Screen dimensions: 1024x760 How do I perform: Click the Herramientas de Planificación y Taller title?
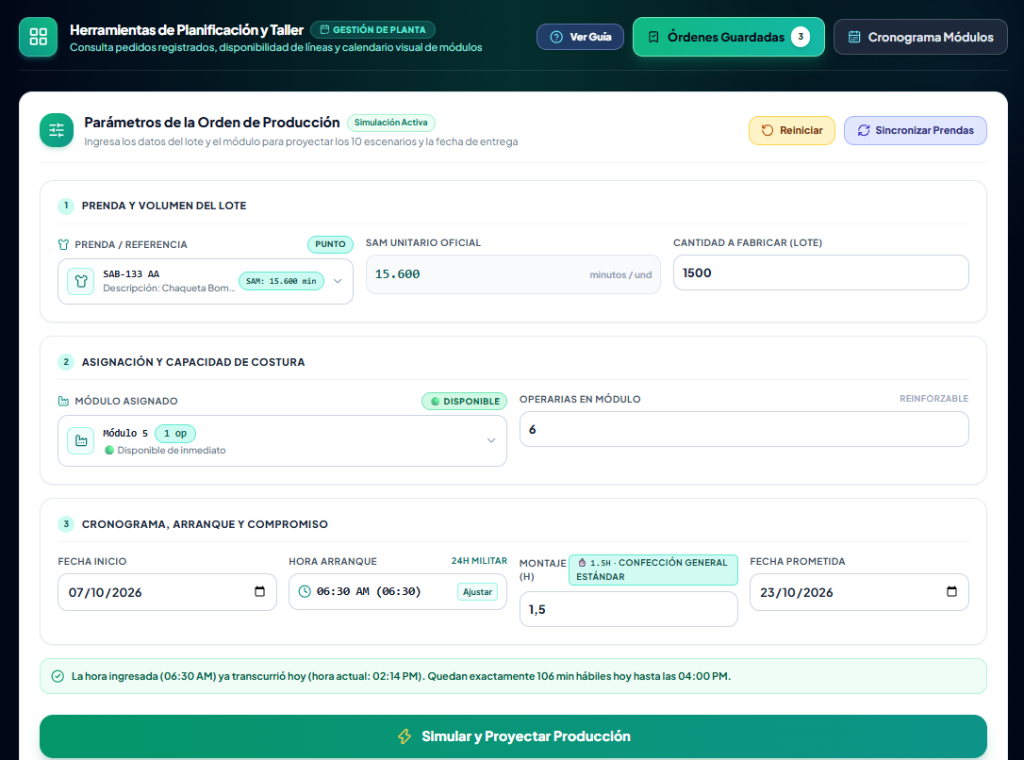(187, 30)
